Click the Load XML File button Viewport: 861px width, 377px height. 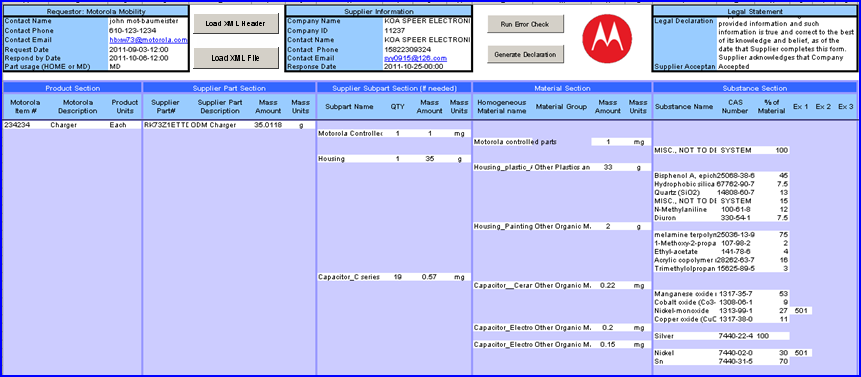[x=236, y=58]
